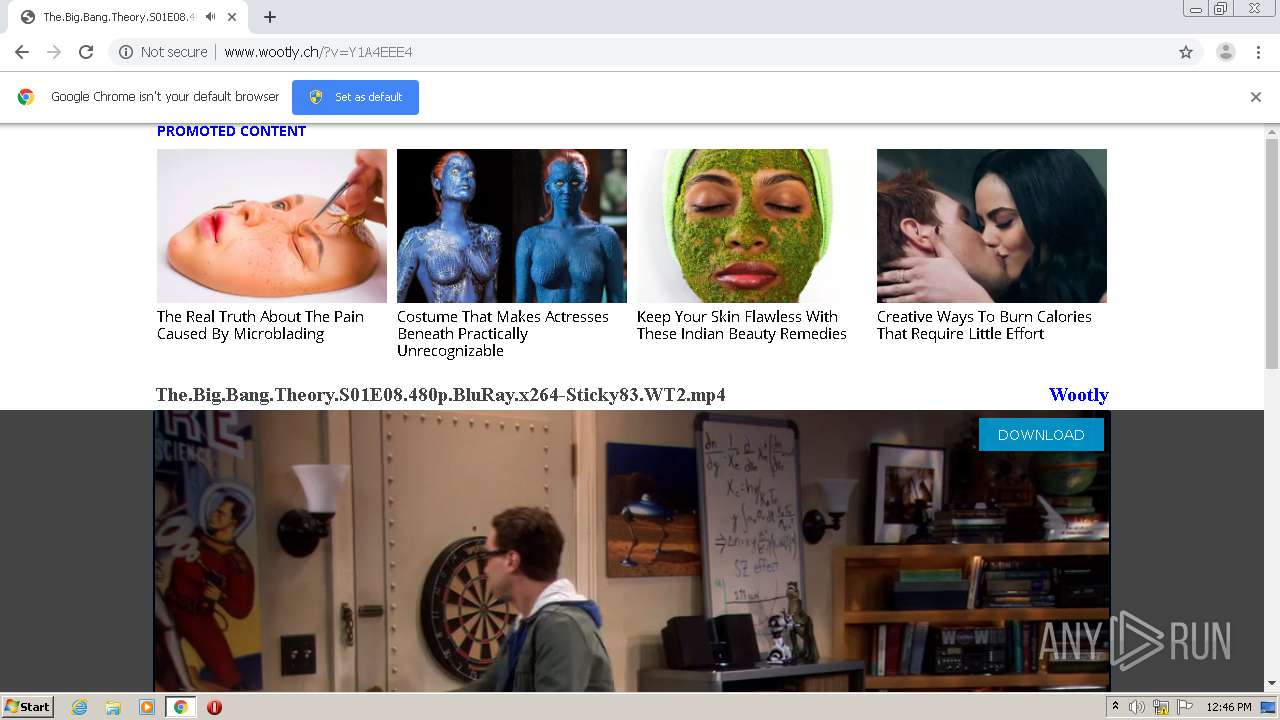
Task: Open microblading ad thumbnail
Action: click(x=272, y=226)
